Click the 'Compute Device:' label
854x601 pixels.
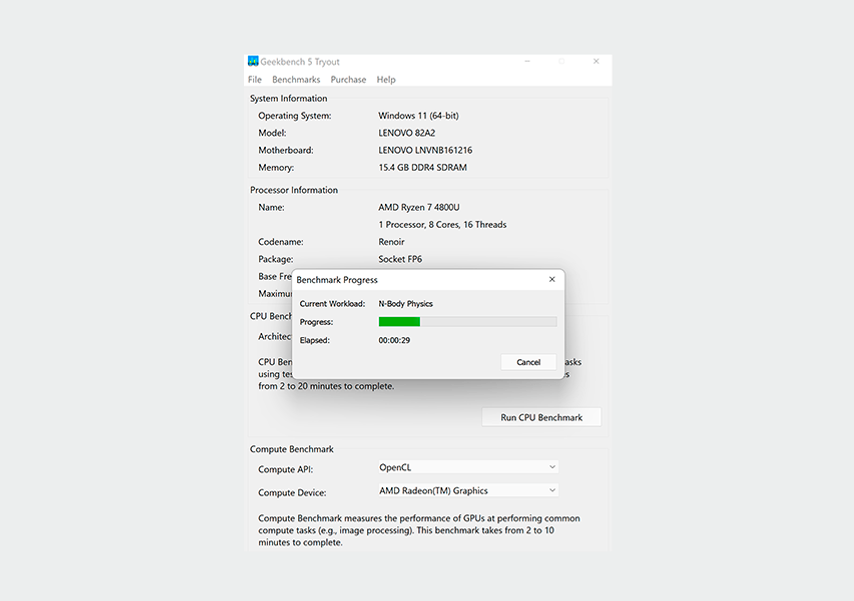[x=292, y=493]
